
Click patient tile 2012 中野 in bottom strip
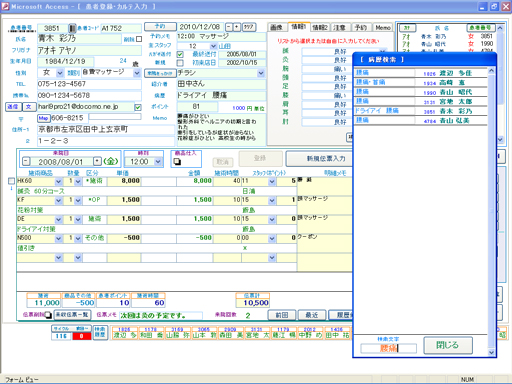pos(310,333)
